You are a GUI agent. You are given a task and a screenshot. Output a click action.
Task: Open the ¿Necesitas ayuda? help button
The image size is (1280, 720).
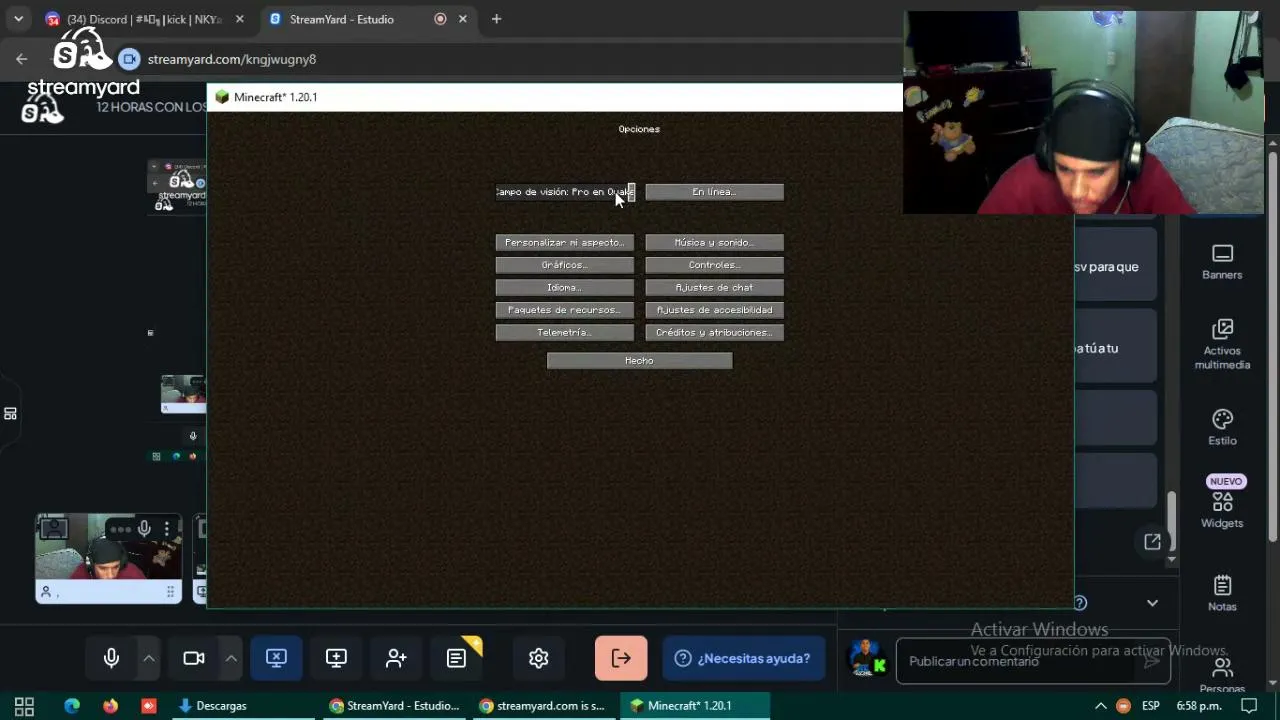[743, 658]
